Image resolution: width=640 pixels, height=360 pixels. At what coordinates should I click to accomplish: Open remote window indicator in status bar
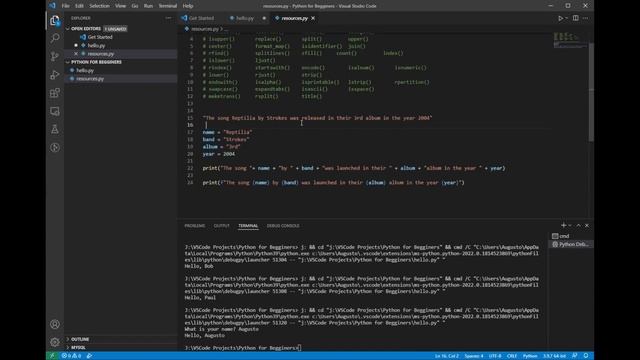[x=52, y=356]
